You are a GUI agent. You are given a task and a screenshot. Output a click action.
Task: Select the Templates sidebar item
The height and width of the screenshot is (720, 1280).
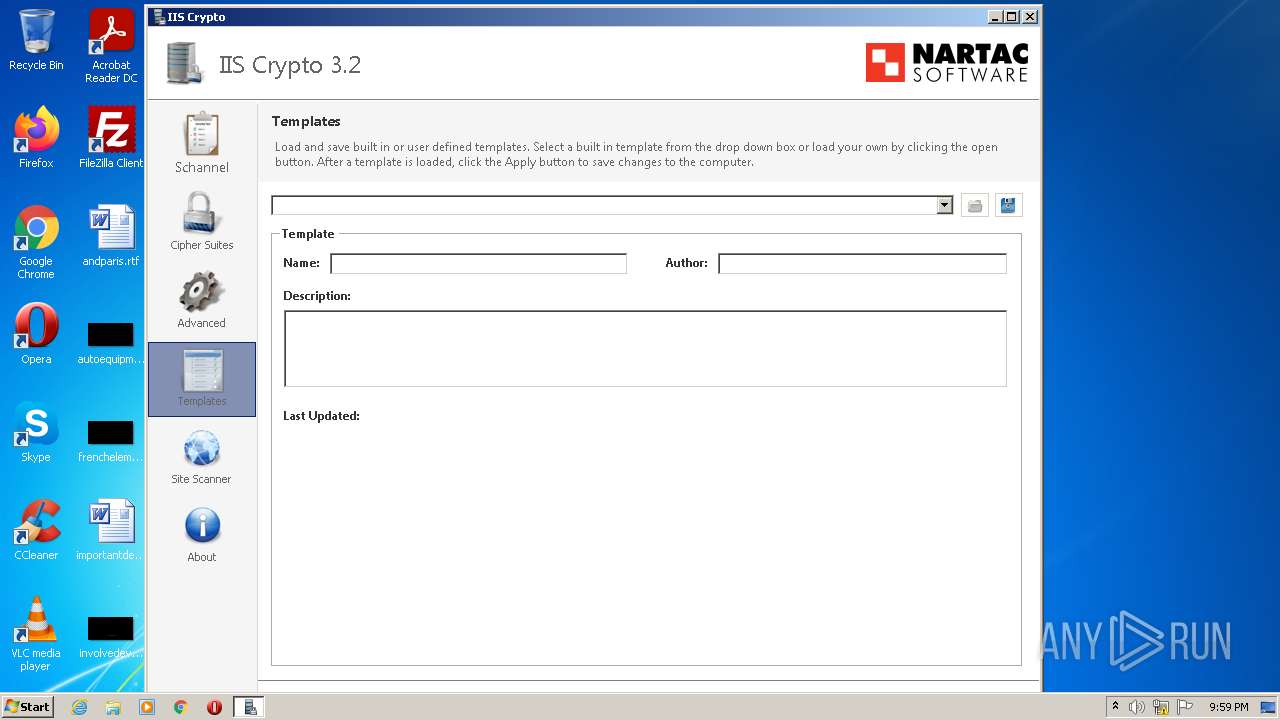pos(201,379)
